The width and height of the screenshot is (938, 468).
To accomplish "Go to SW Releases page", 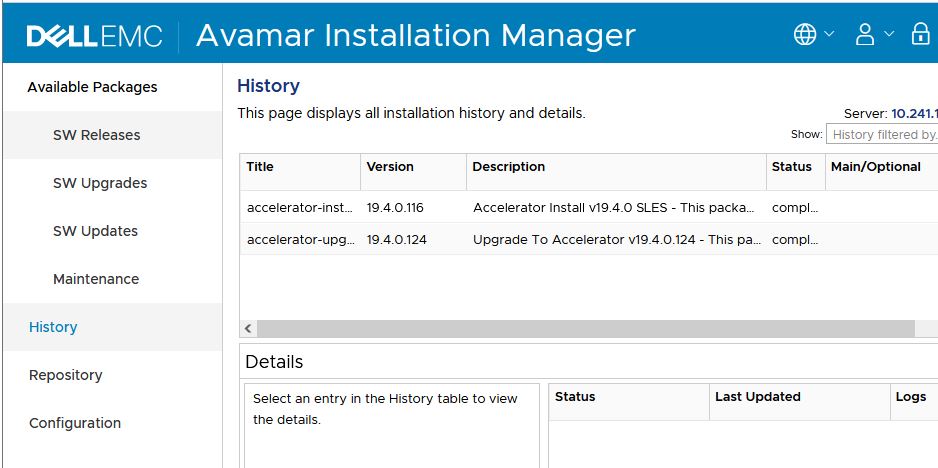I will pyautogui.click(x=96, y=135).
